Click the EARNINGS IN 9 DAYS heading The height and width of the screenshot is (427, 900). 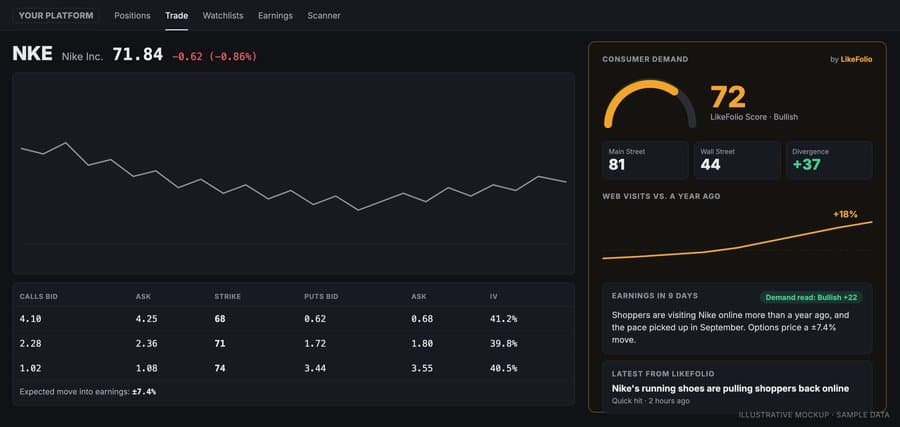[x=655, y=296]
